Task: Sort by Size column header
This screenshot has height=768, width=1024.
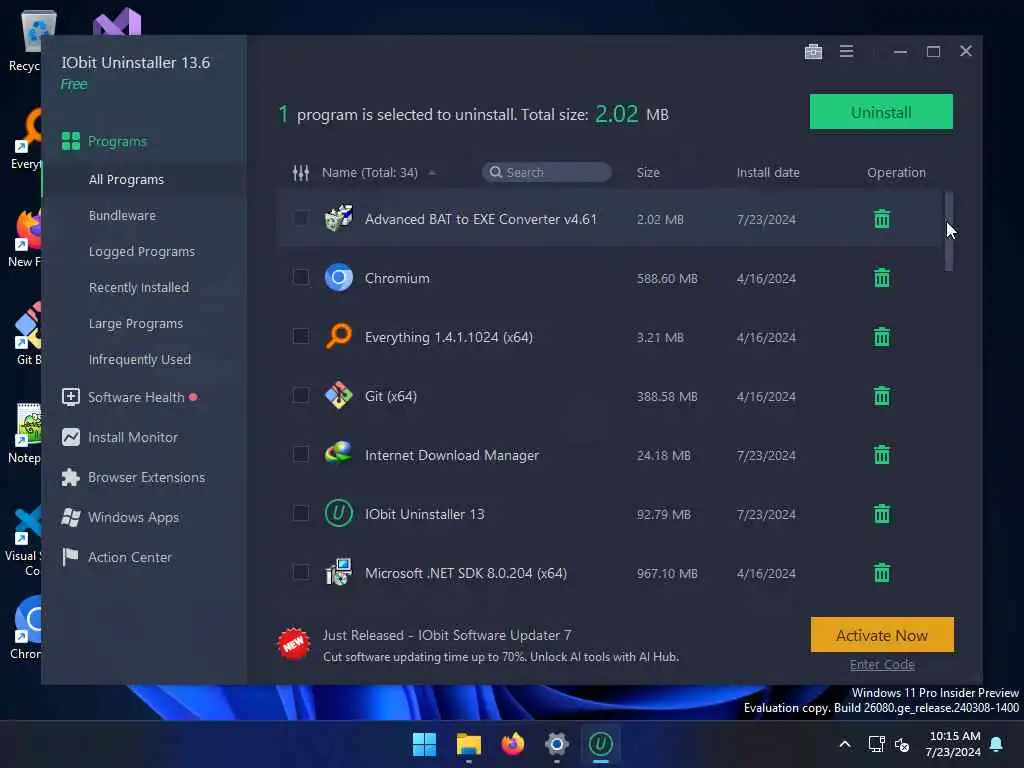Action: 648,172
